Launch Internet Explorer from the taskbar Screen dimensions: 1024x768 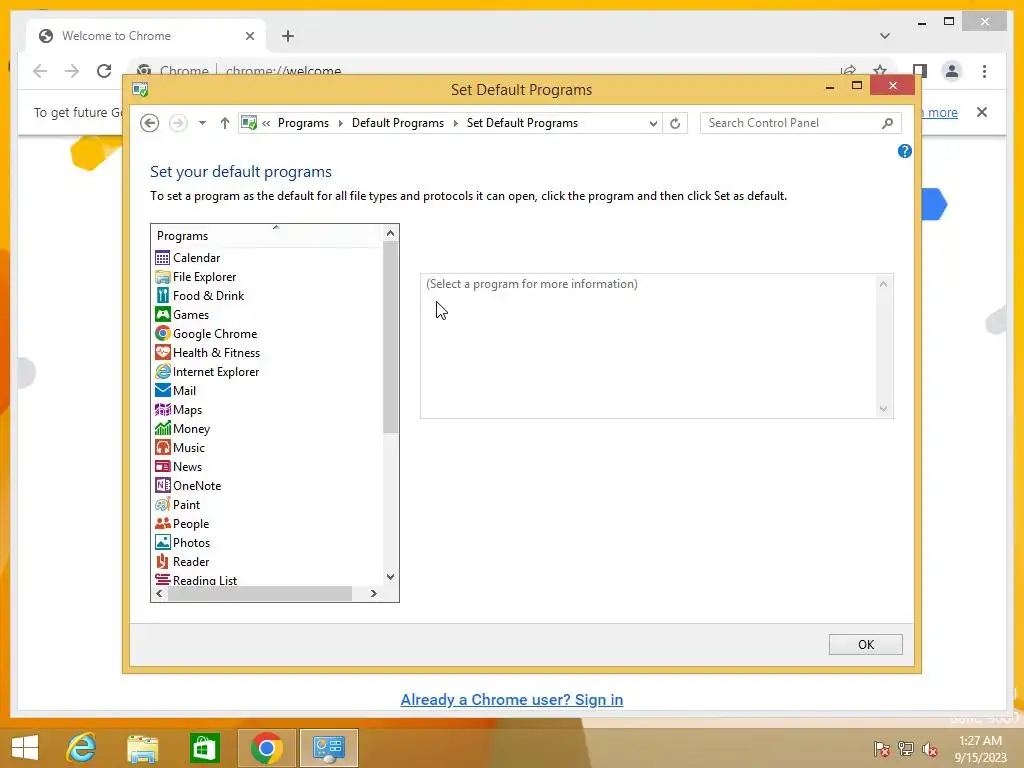click(x=82, y=748)
